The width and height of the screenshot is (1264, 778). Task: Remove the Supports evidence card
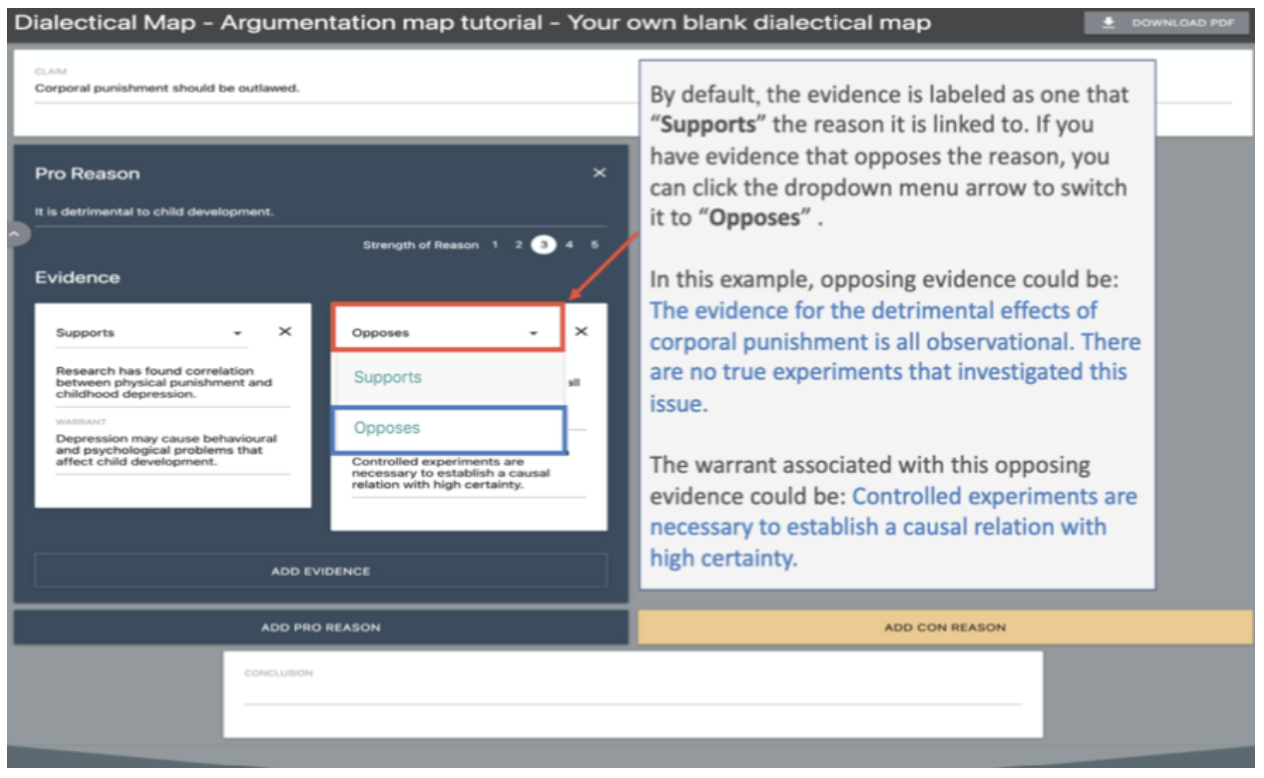[x=285, y=331]
